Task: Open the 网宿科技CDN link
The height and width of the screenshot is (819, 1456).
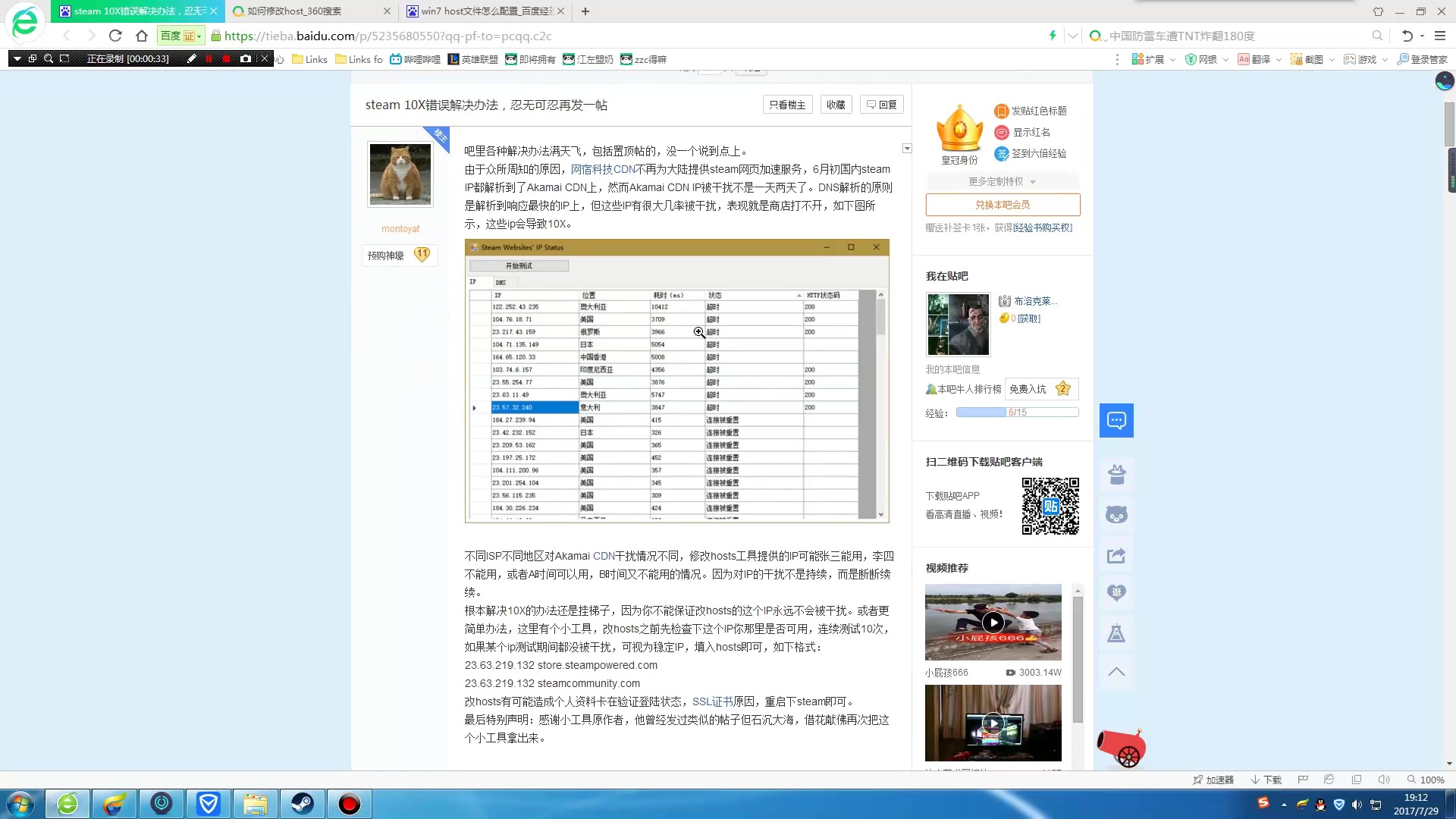Action: pyautogui.click(x=603, y=169)
